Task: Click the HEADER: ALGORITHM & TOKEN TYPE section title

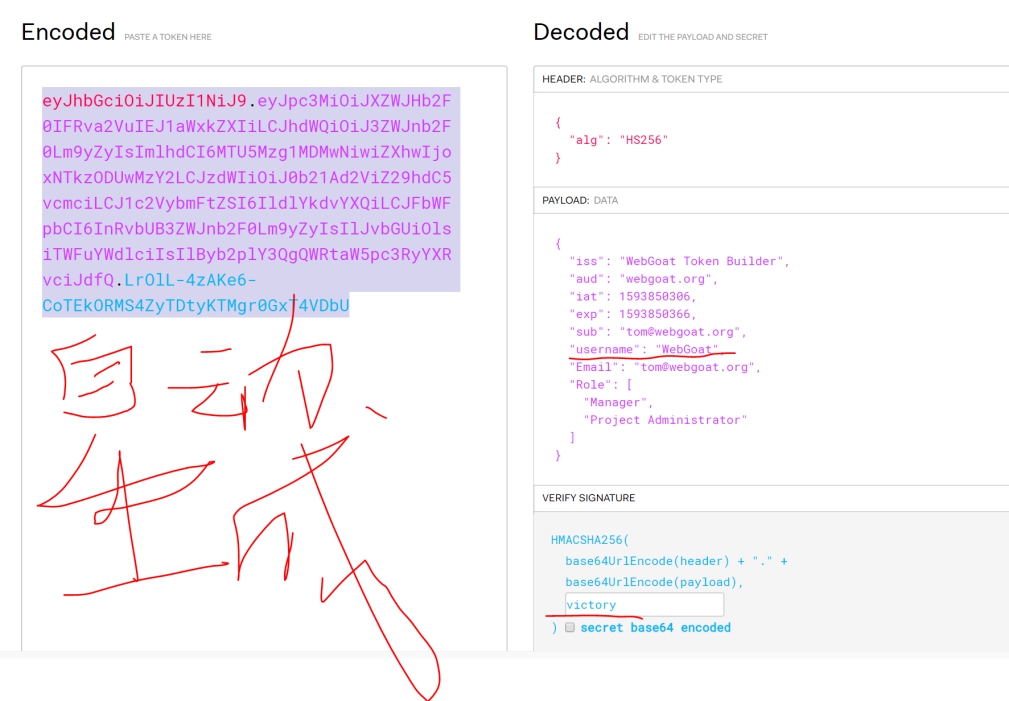Action: pos(632,79)
